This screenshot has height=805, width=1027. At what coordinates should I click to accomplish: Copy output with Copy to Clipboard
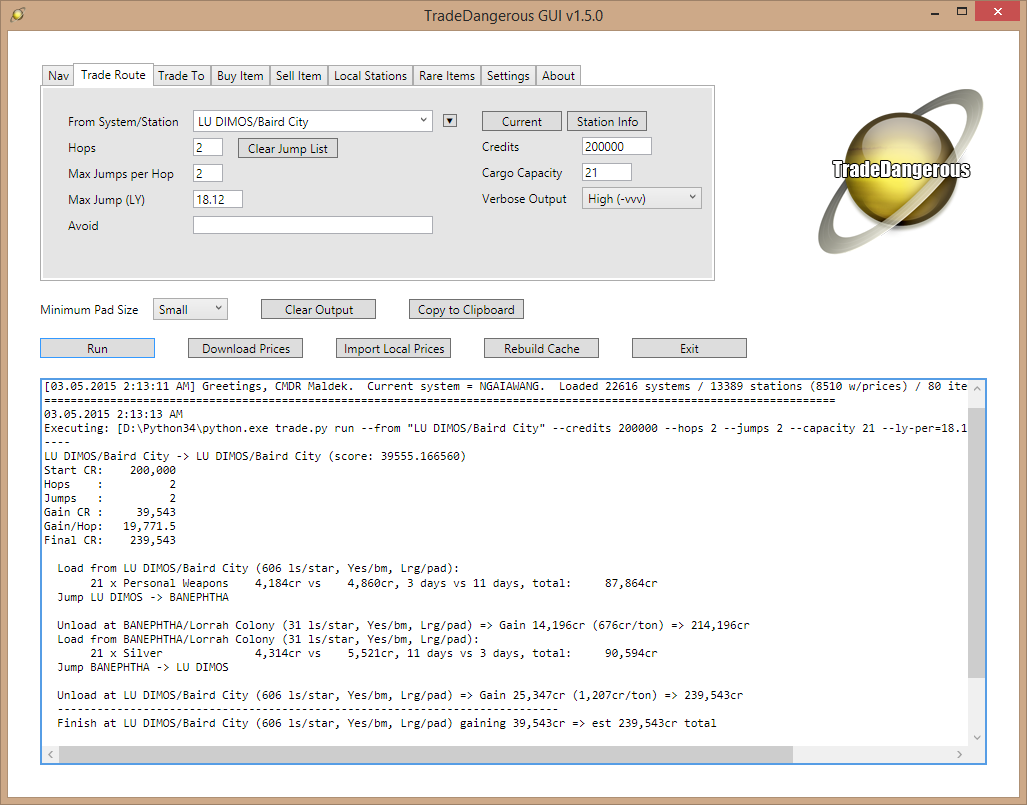tap(466, 310)
